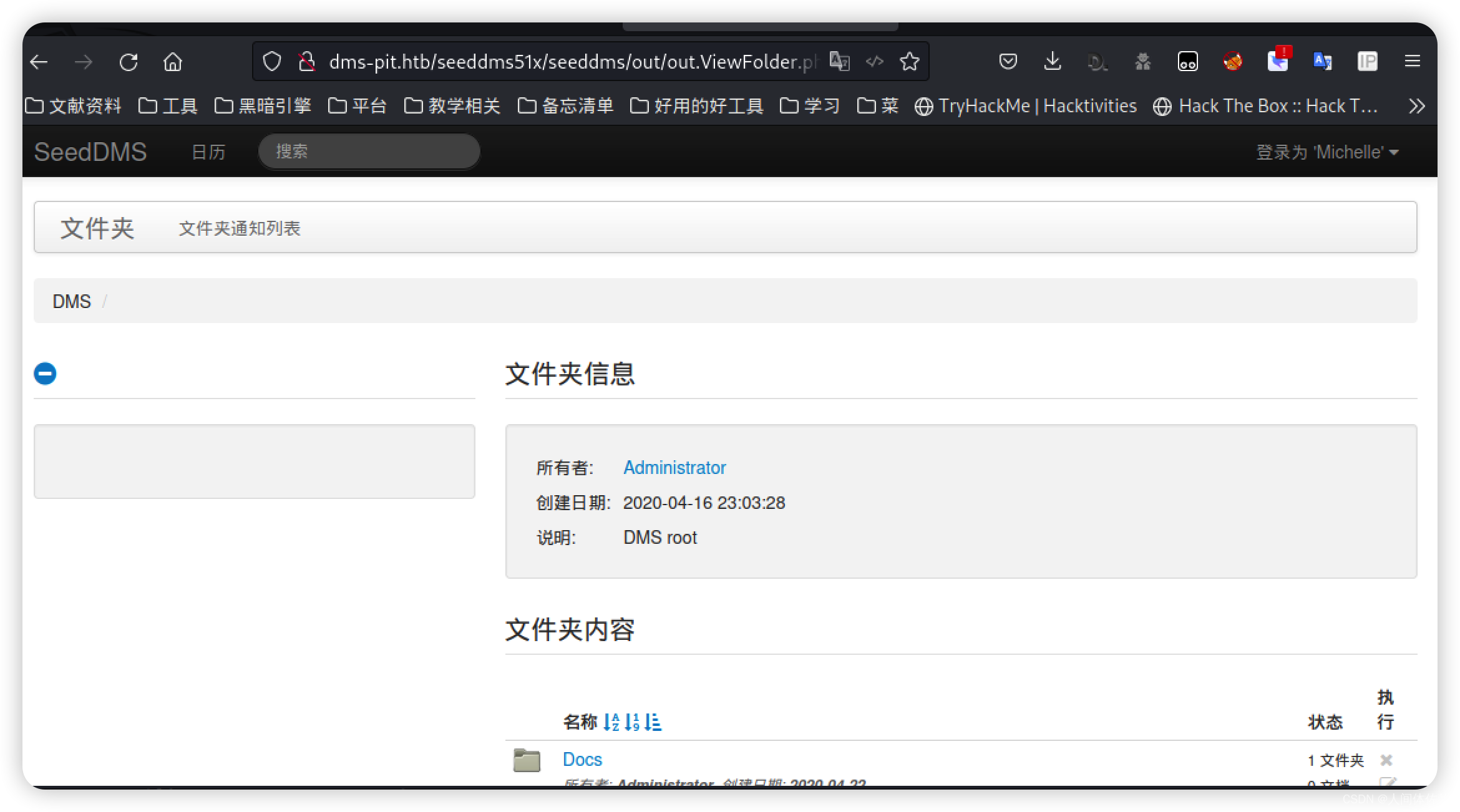
Task: Click the SeedDMS brand logo link
Action: (90, 152)
